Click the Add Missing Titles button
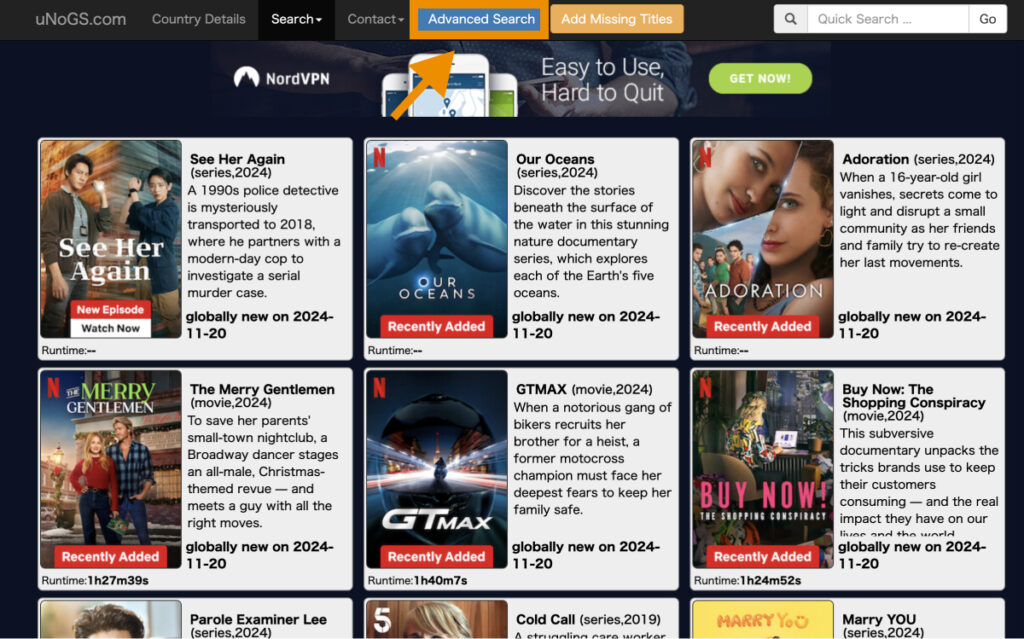 tap(616, 19)
